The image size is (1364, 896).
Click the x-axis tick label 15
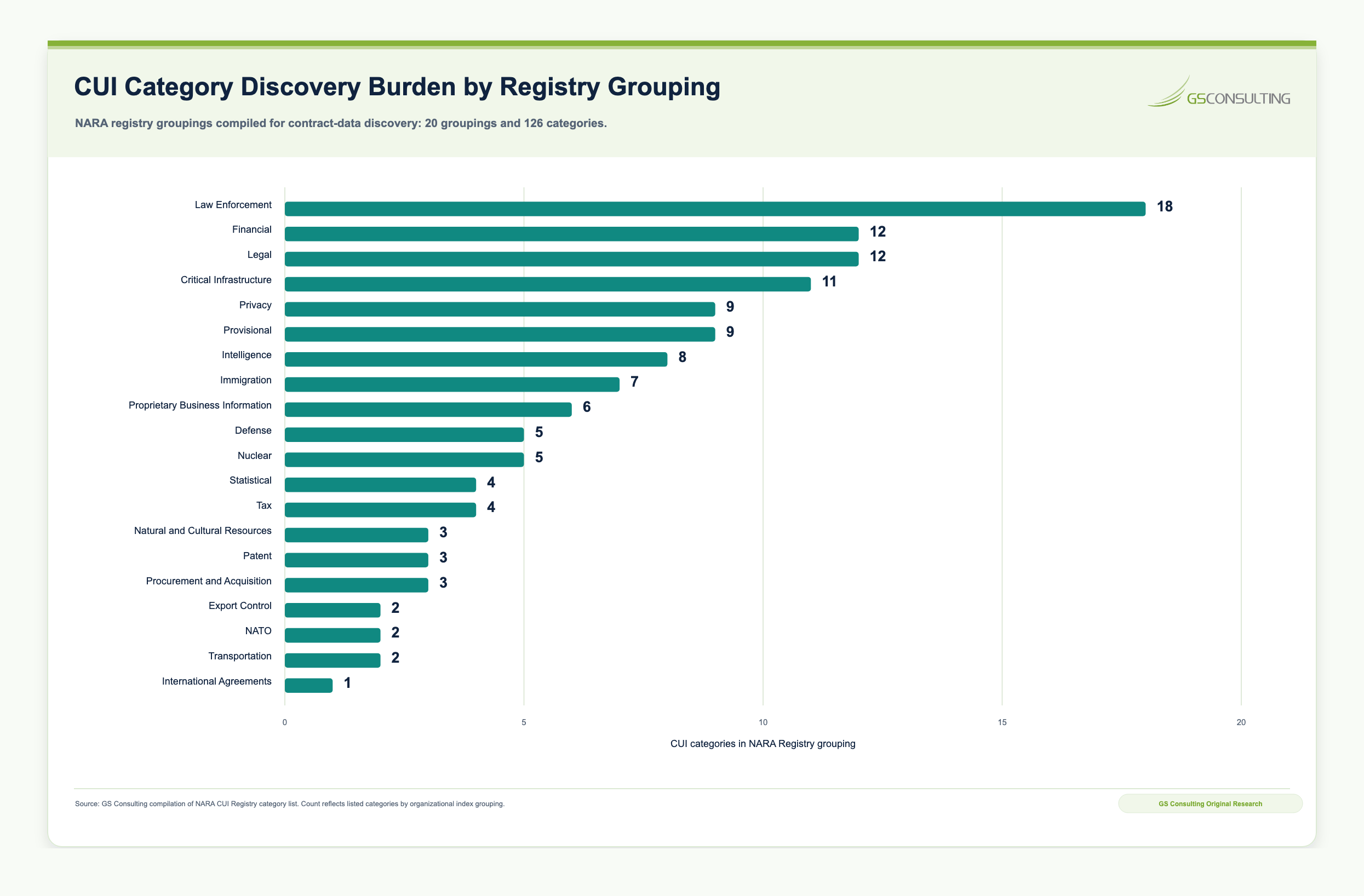1002,723
